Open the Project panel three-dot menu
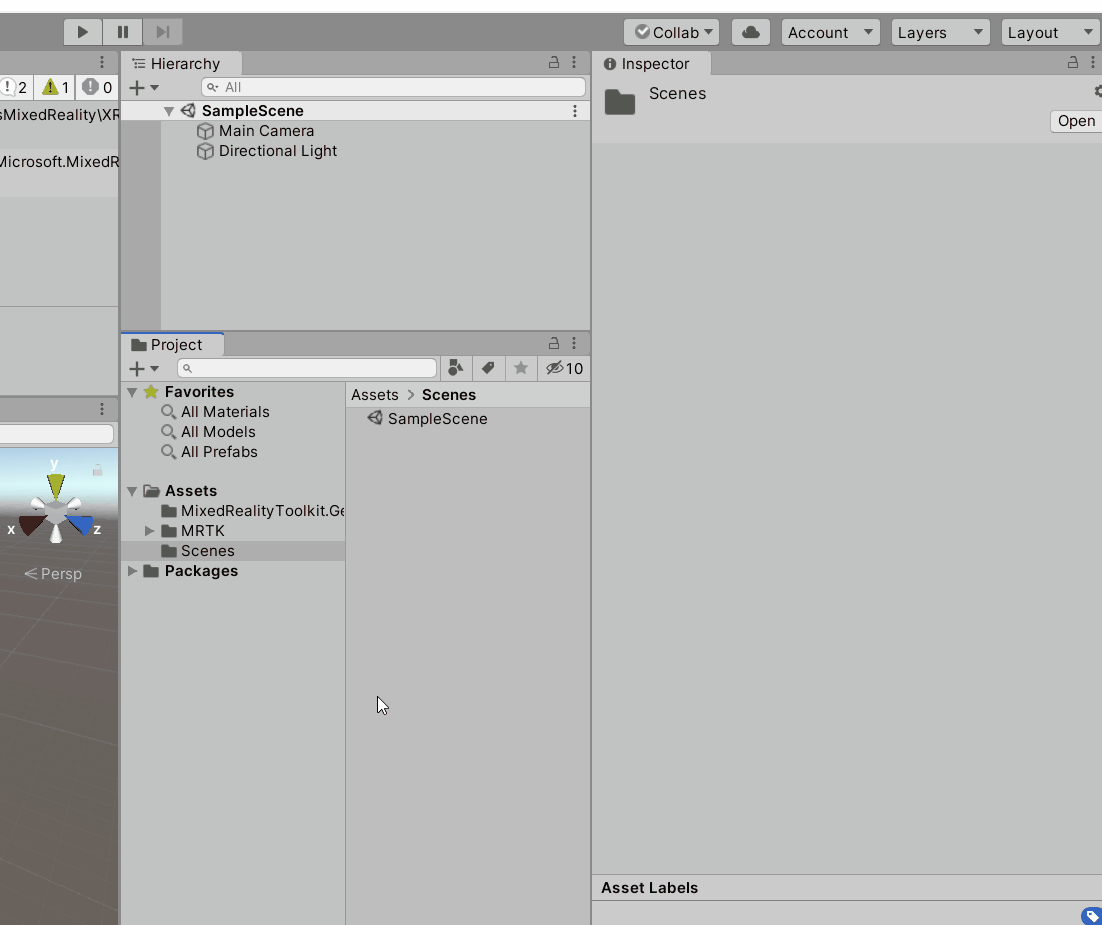The height and width of the screenshot is (925, 1102). pos(573,343)
